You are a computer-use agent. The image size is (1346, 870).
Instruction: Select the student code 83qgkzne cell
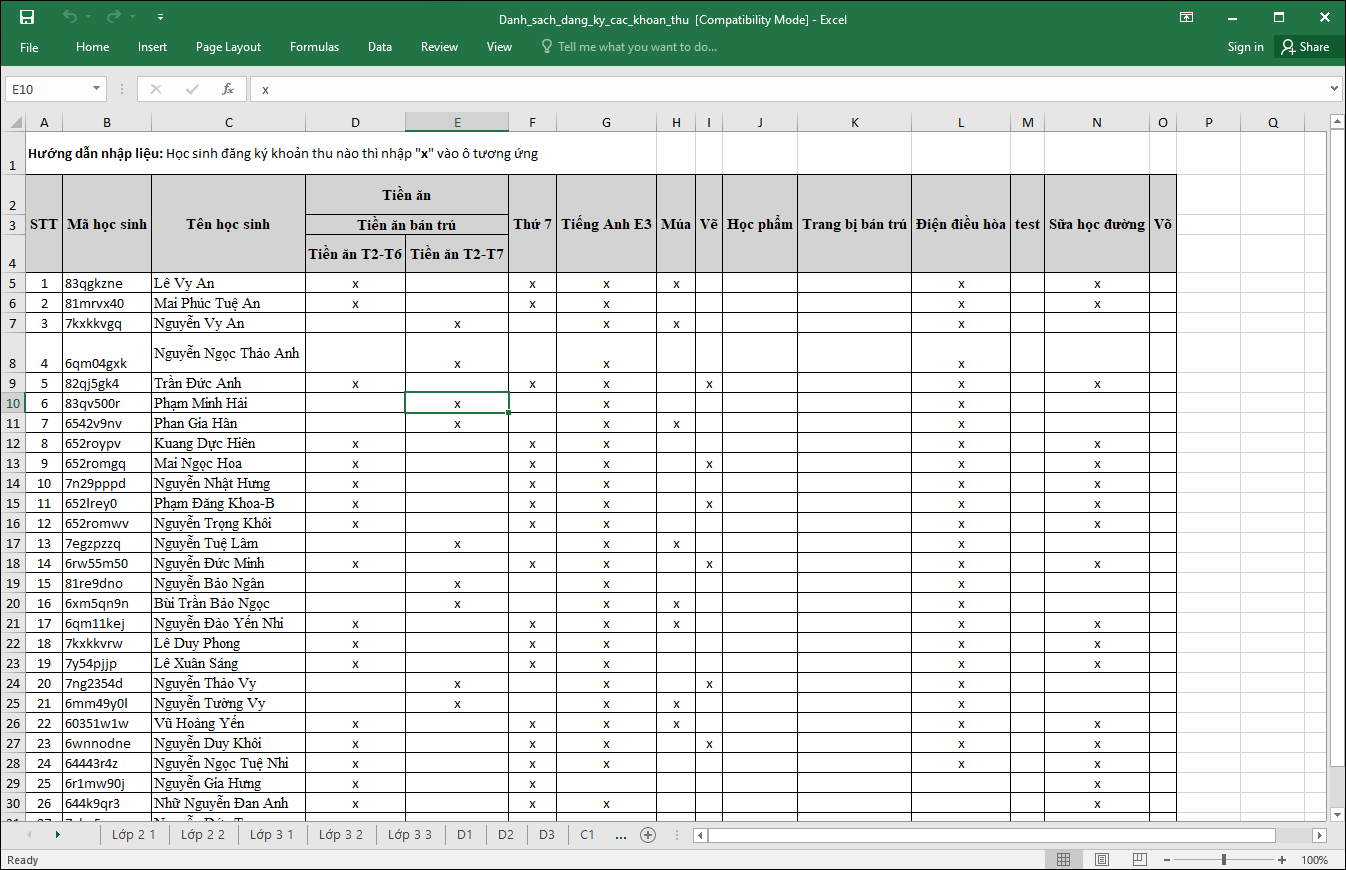tap(107, 283)
